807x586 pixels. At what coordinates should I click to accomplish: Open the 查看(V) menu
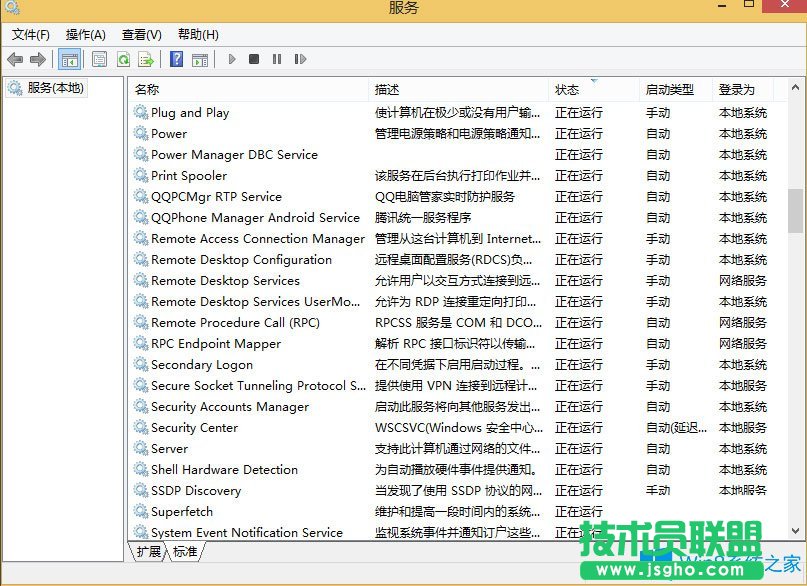pos(140,34)
